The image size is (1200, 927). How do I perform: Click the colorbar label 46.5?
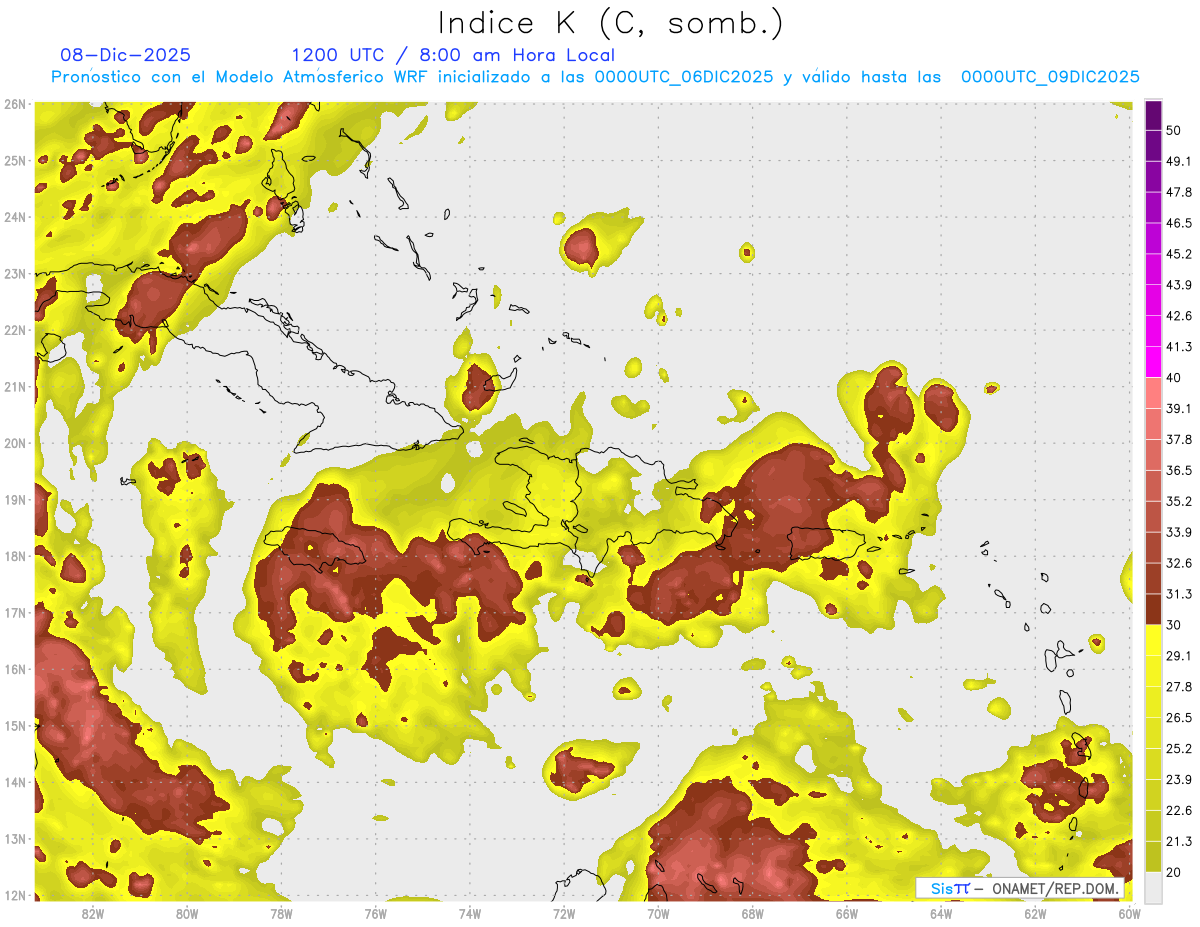1179,223
